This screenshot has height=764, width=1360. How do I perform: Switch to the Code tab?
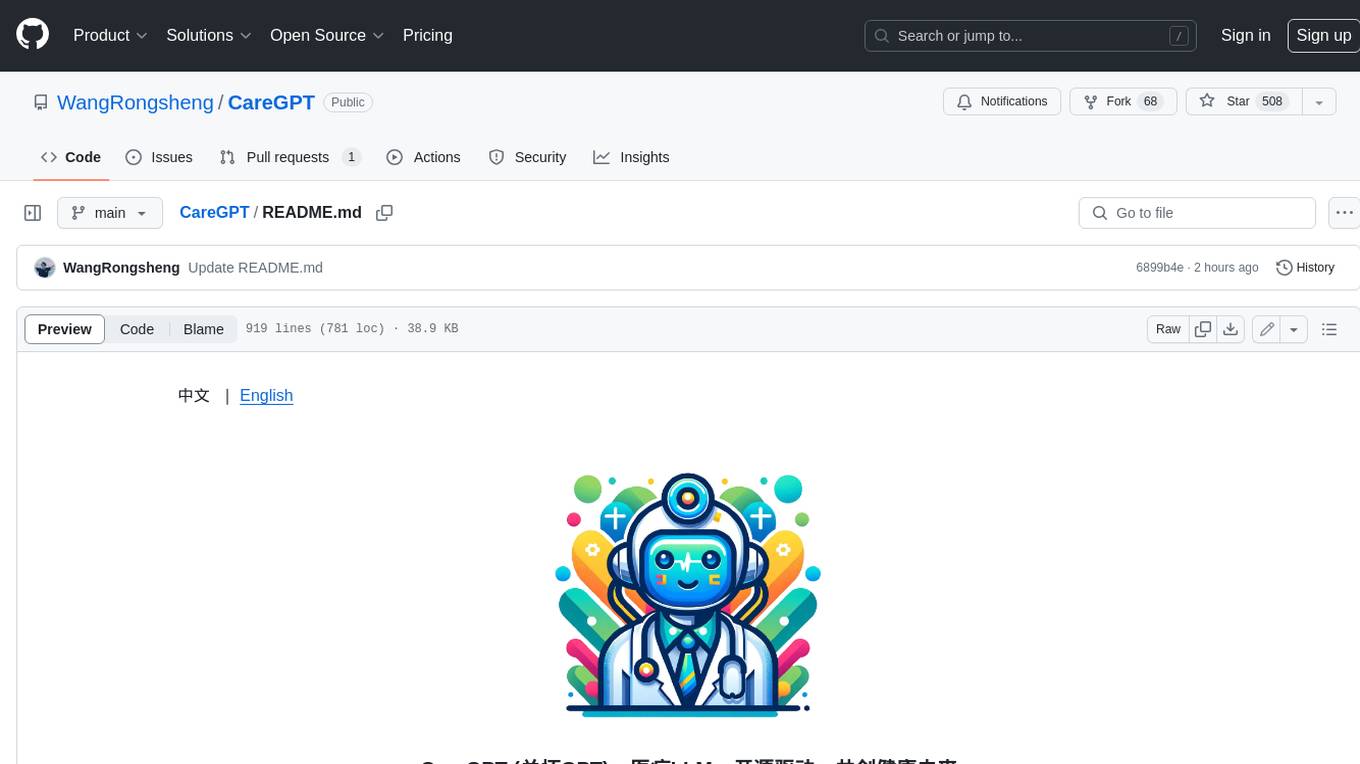pyautogui.click(x=71, y=157)
